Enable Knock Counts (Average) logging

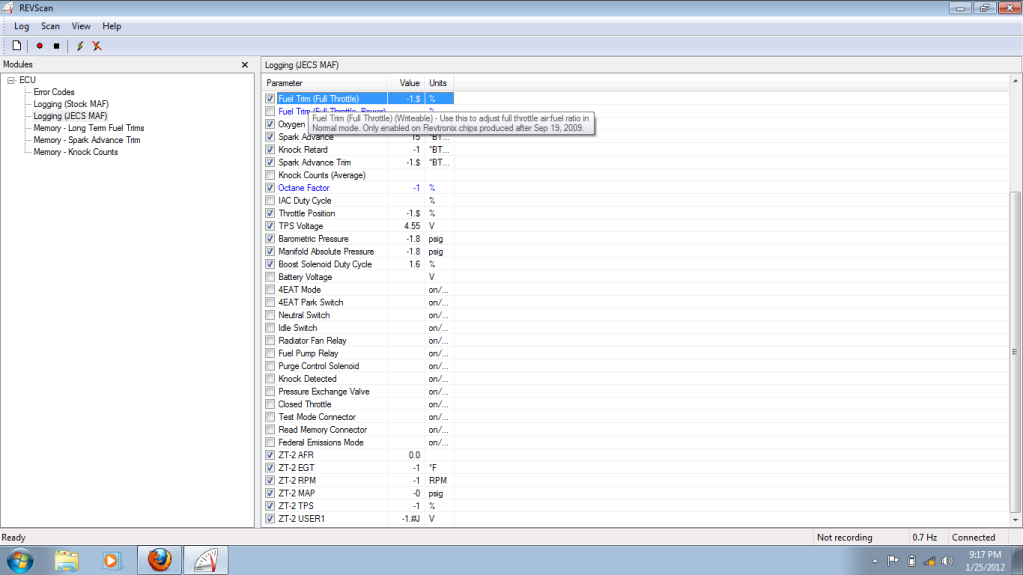coord(270,175)
